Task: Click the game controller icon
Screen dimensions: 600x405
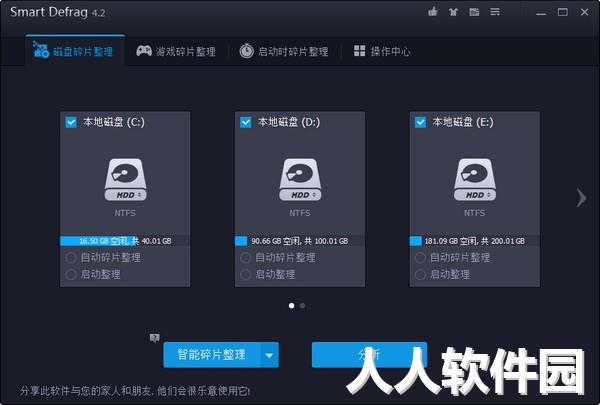Action: 144,51
